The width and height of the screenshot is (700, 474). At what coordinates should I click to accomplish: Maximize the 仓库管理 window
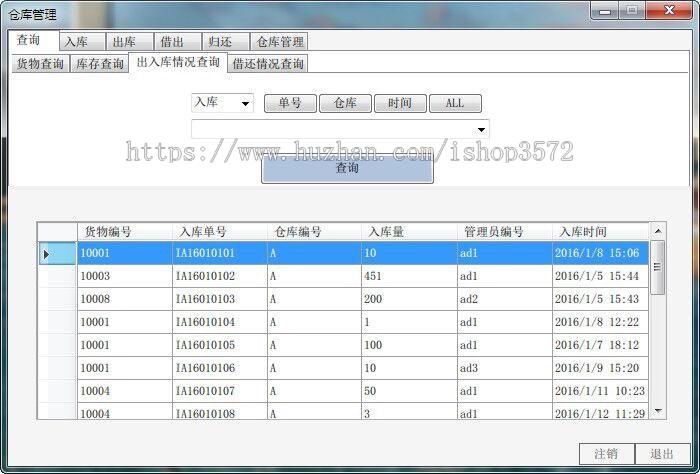click(x=631, y=10)
